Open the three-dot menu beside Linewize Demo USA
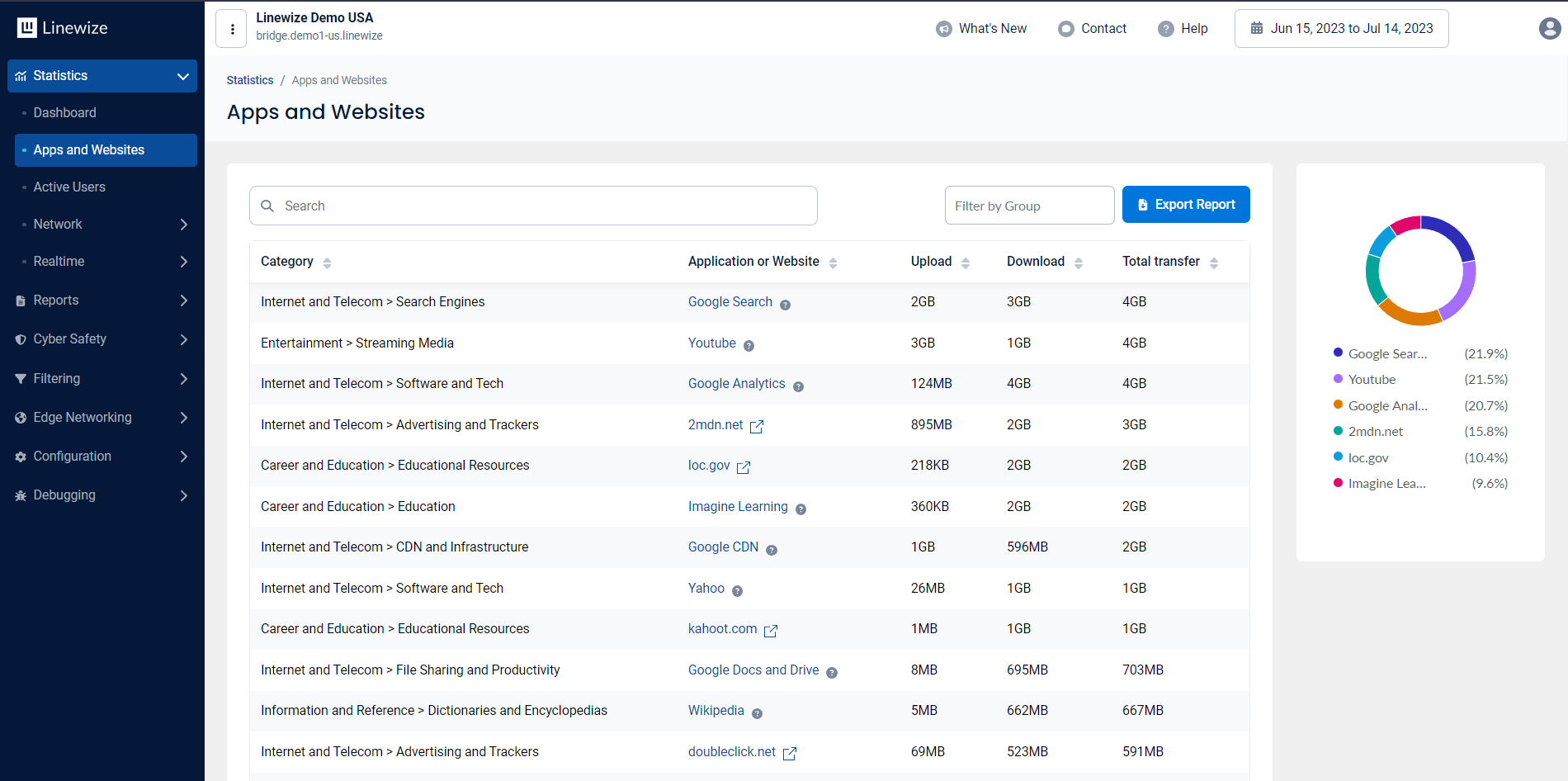This screenshot has width=1568, height=781. [232, 29]
